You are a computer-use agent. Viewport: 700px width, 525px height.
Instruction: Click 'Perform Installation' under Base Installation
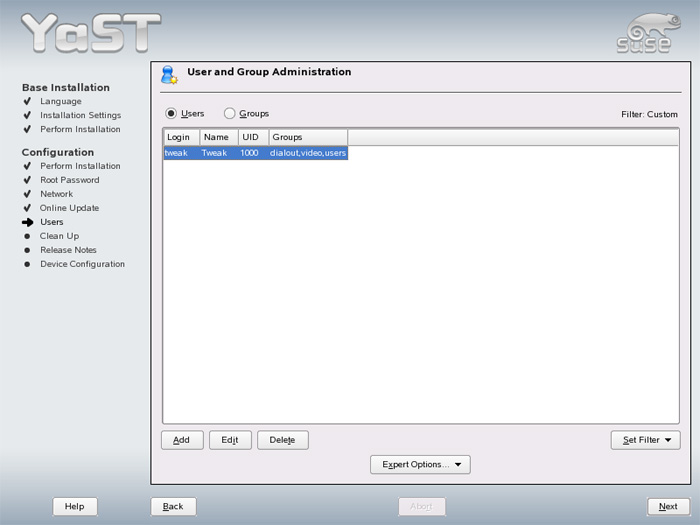pyautogui.click(x=80, y=129)
